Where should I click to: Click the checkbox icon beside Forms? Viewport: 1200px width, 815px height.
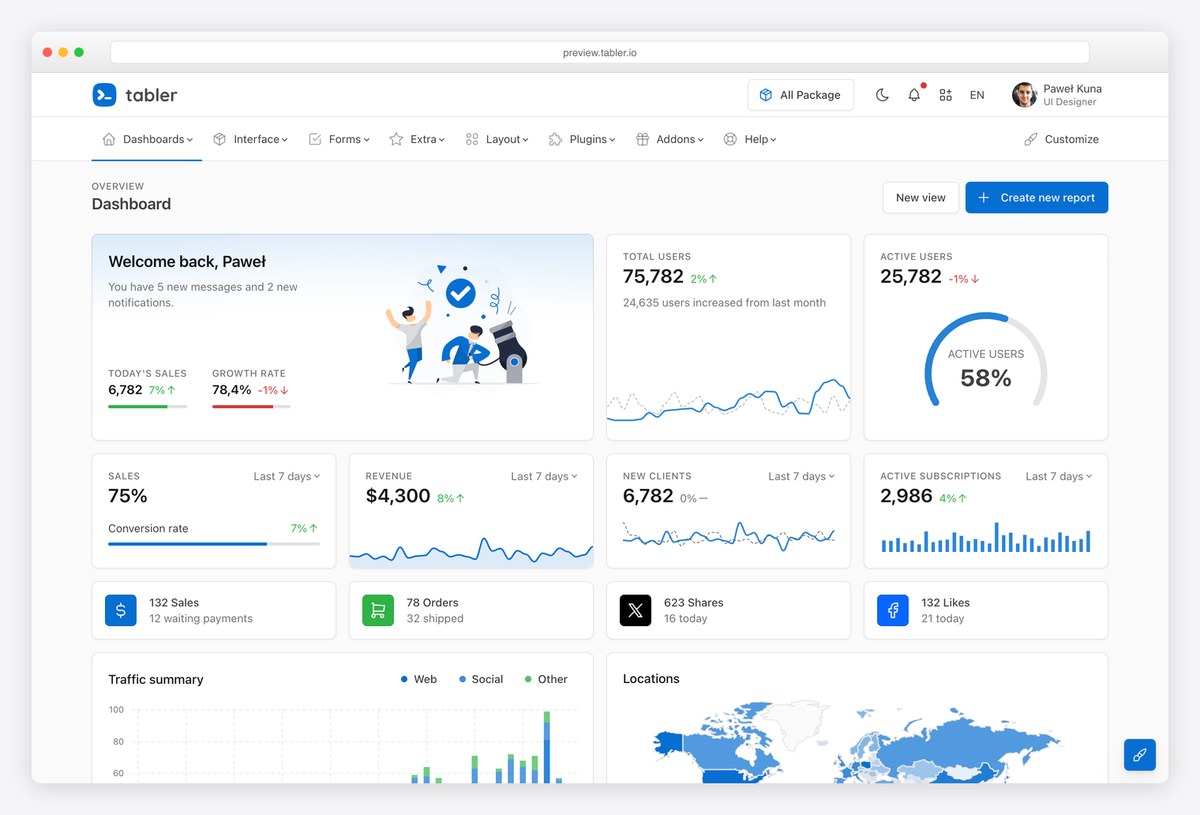coord(315,139)
